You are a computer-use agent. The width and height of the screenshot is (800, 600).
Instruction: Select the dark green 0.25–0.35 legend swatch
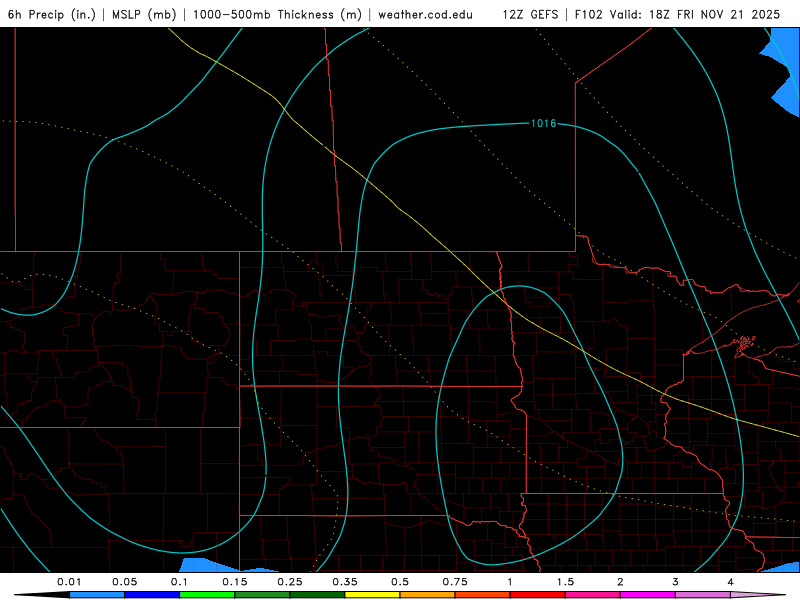point(317,595)
